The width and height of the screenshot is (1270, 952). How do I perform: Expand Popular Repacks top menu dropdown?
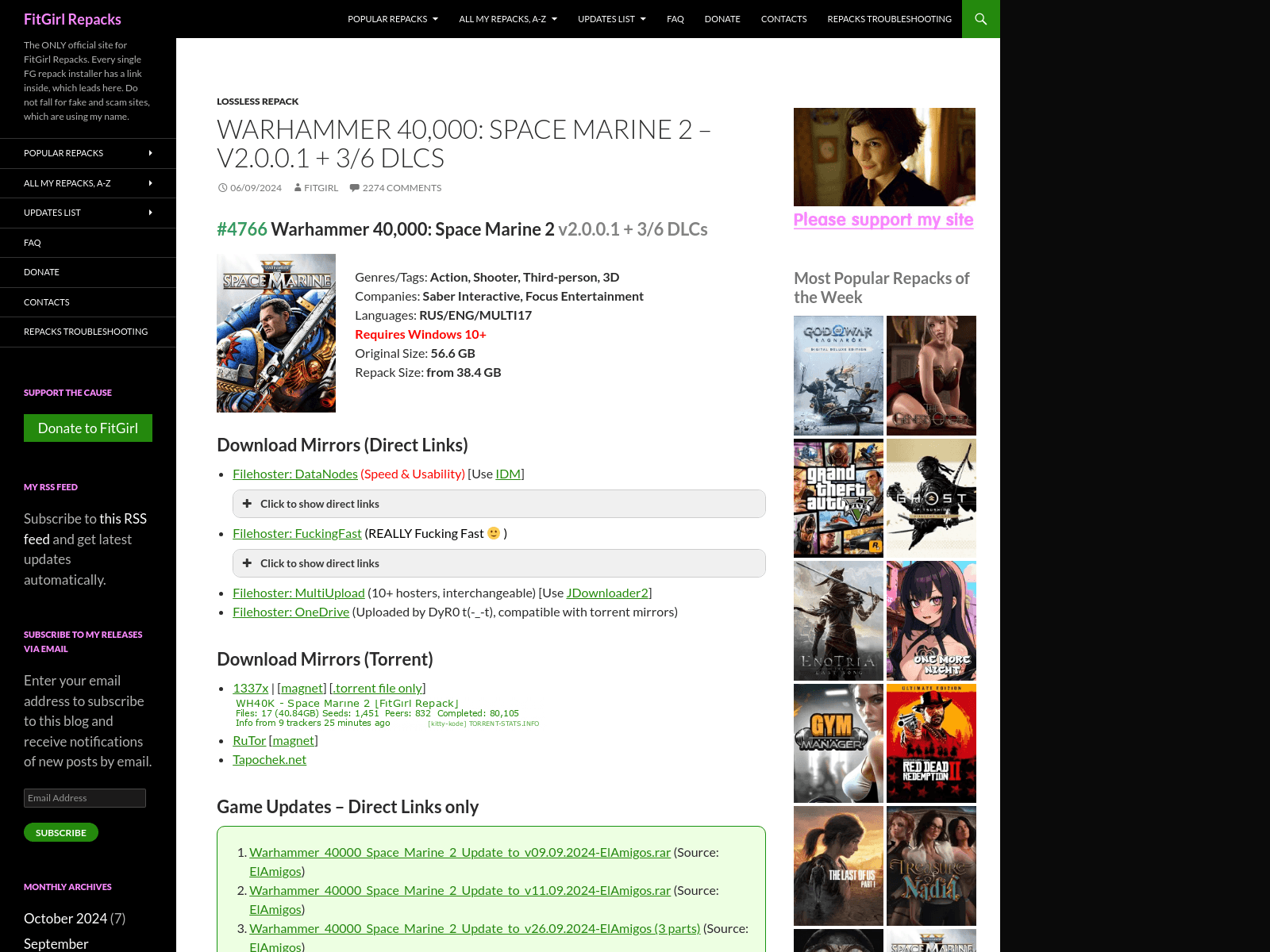(x=393, y=19)
